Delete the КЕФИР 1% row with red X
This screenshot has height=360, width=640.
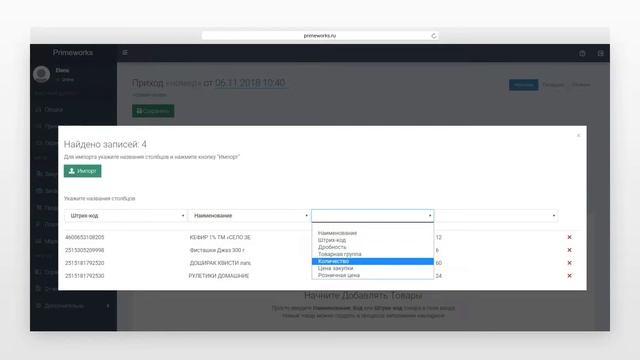coord(569,237)
